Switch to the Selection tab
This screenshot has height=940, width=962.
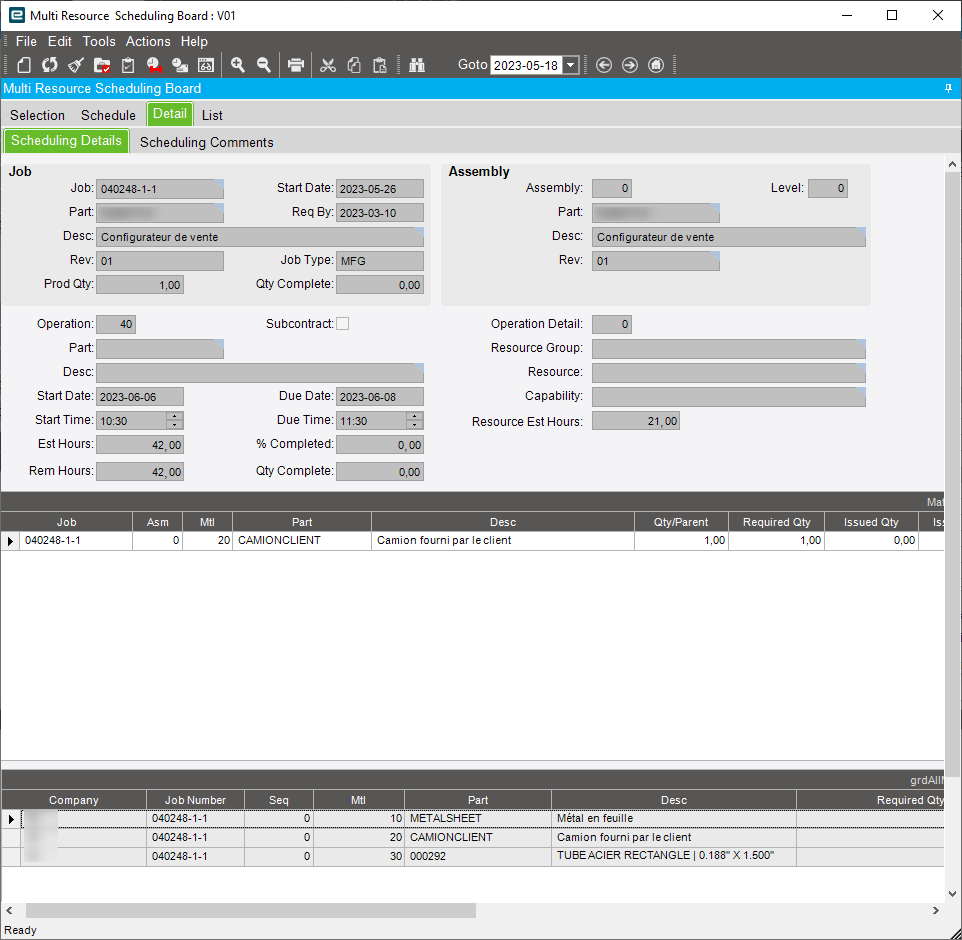[x=37, y=115]
